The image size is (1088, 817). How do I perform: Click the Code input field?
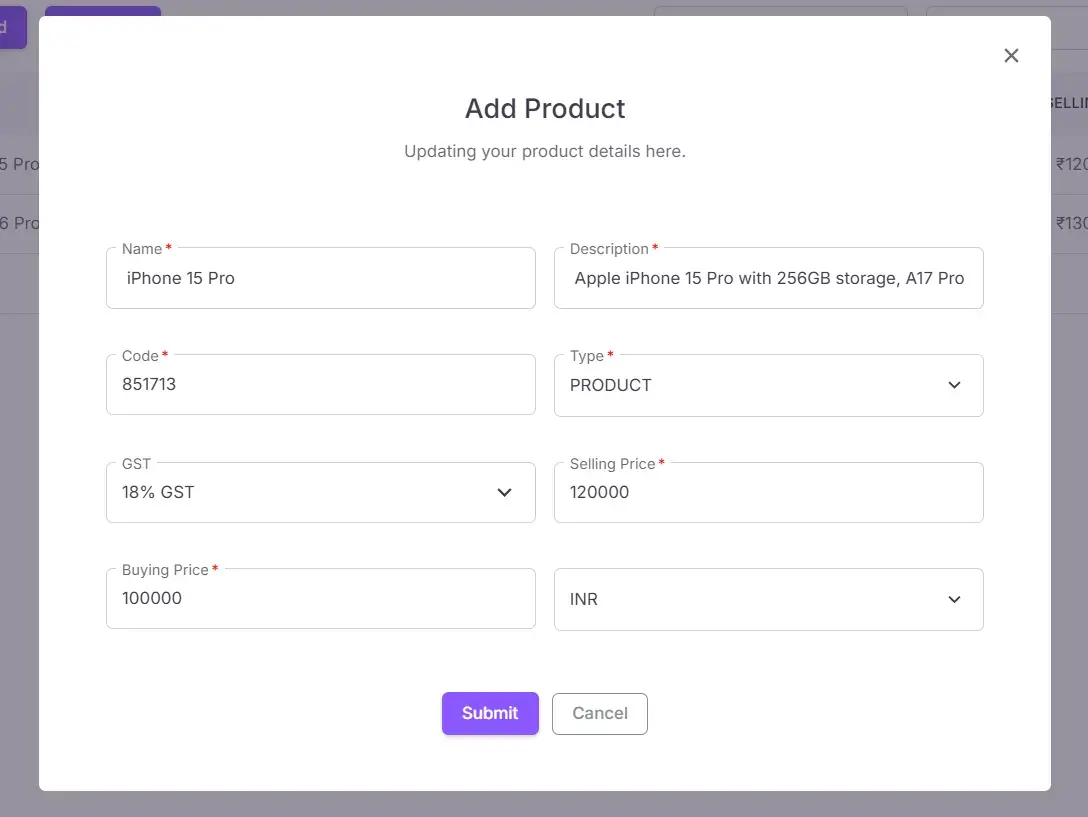point(321,385)
